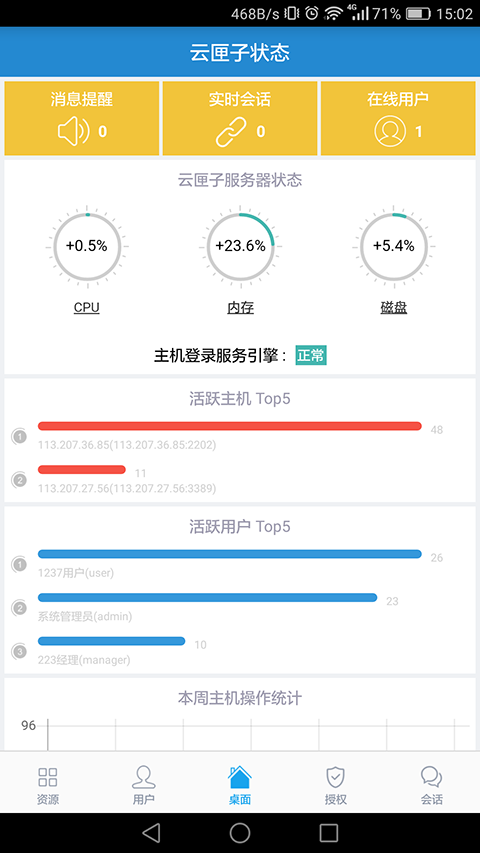Click the CPU underlined link

[87, 307]
